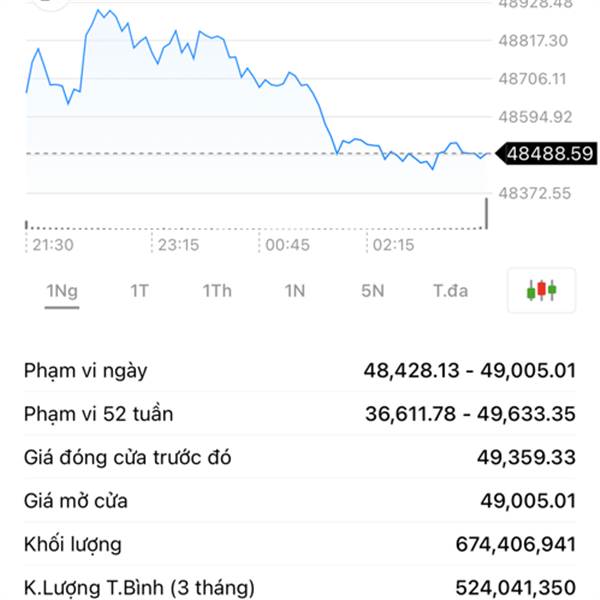Tap the Phạm vi ngày row
This screenshot has width=600, height=600.
pyautogui.click(x=300, y=371)
